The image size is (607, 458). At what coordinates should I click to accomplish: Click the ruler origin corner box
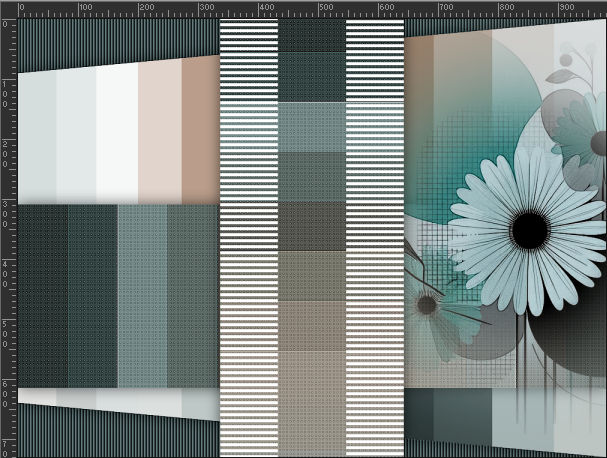7,7
